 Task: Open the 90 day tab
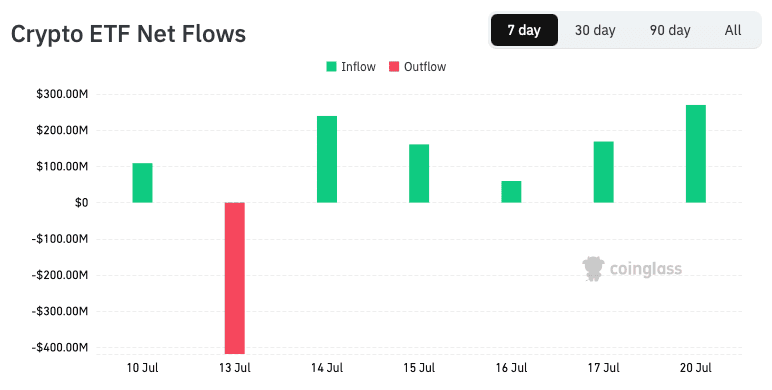tap(670, 30)
